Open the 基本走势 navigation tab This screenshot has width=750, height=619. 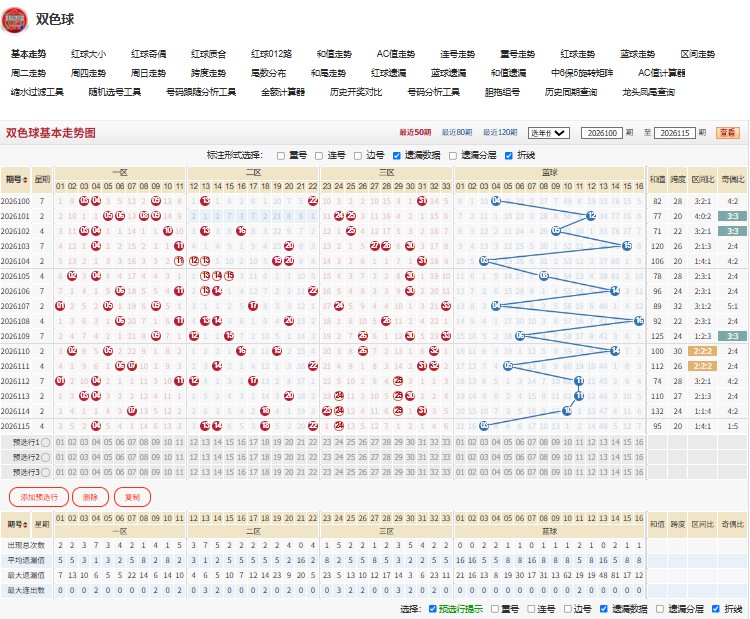(x=28, y=54)
